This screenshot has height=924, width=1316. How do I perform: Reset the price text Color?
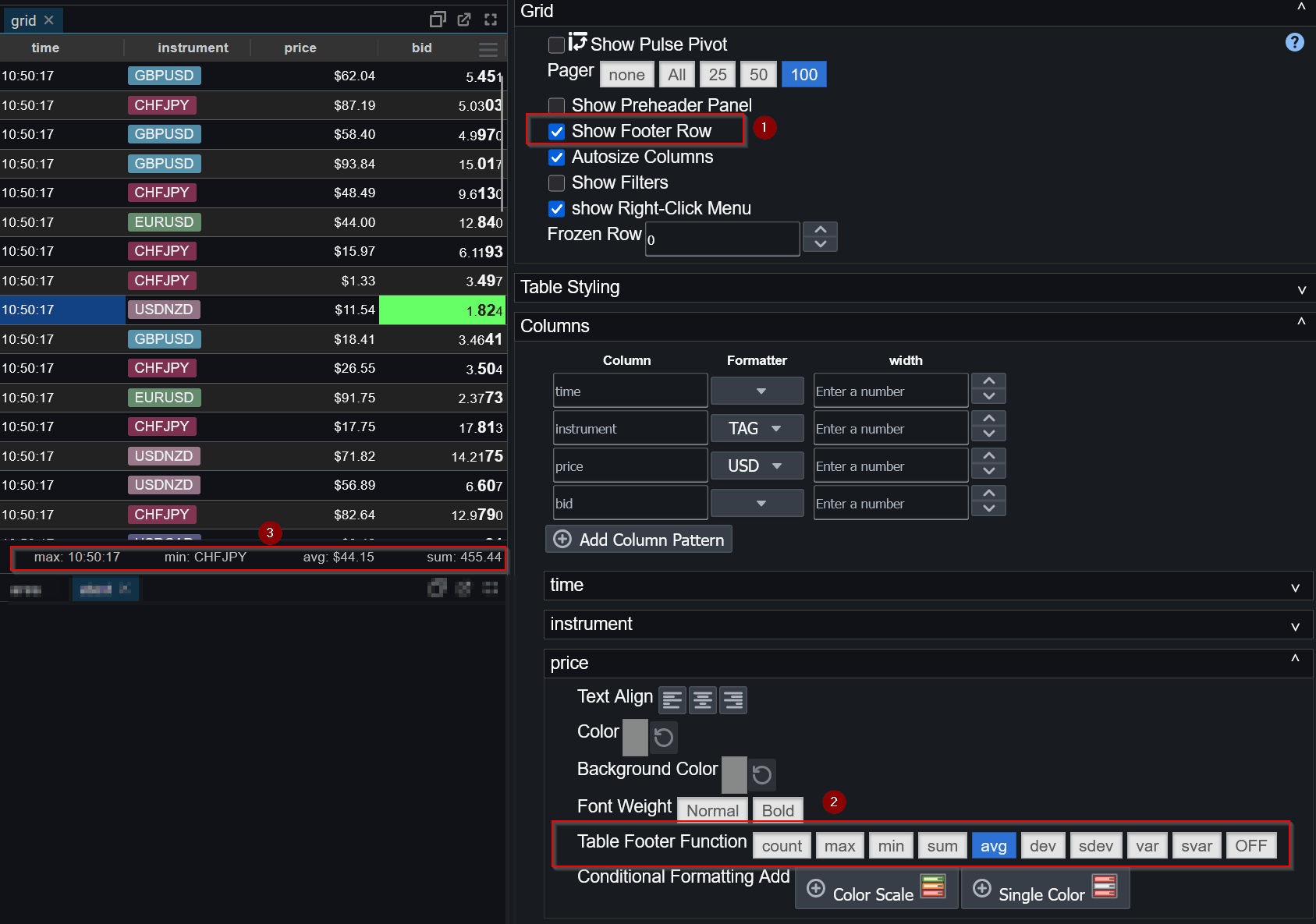(x=663, y=737)
